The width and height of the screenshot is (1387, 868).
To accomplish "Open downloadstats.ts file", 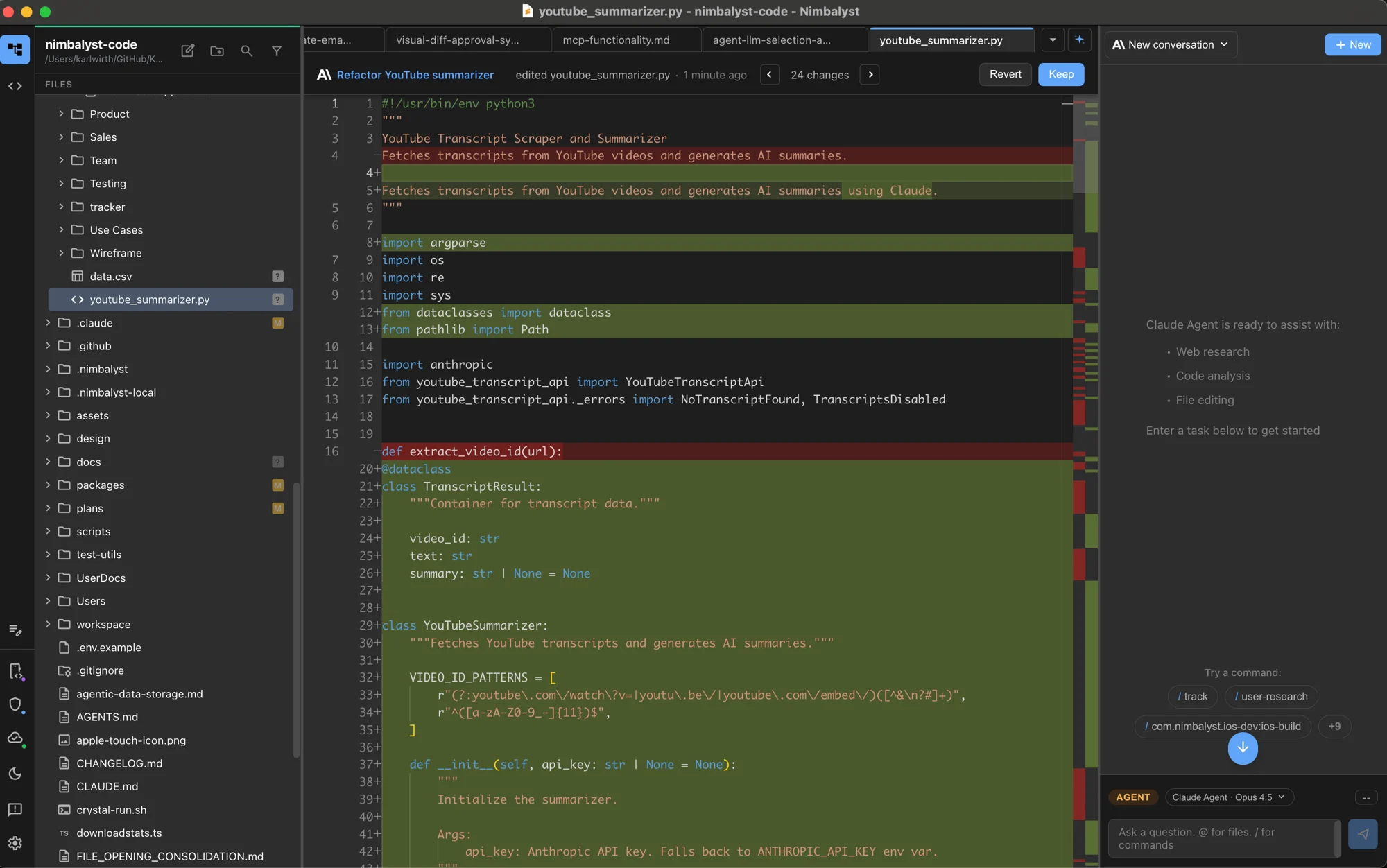I will point(119,833).
